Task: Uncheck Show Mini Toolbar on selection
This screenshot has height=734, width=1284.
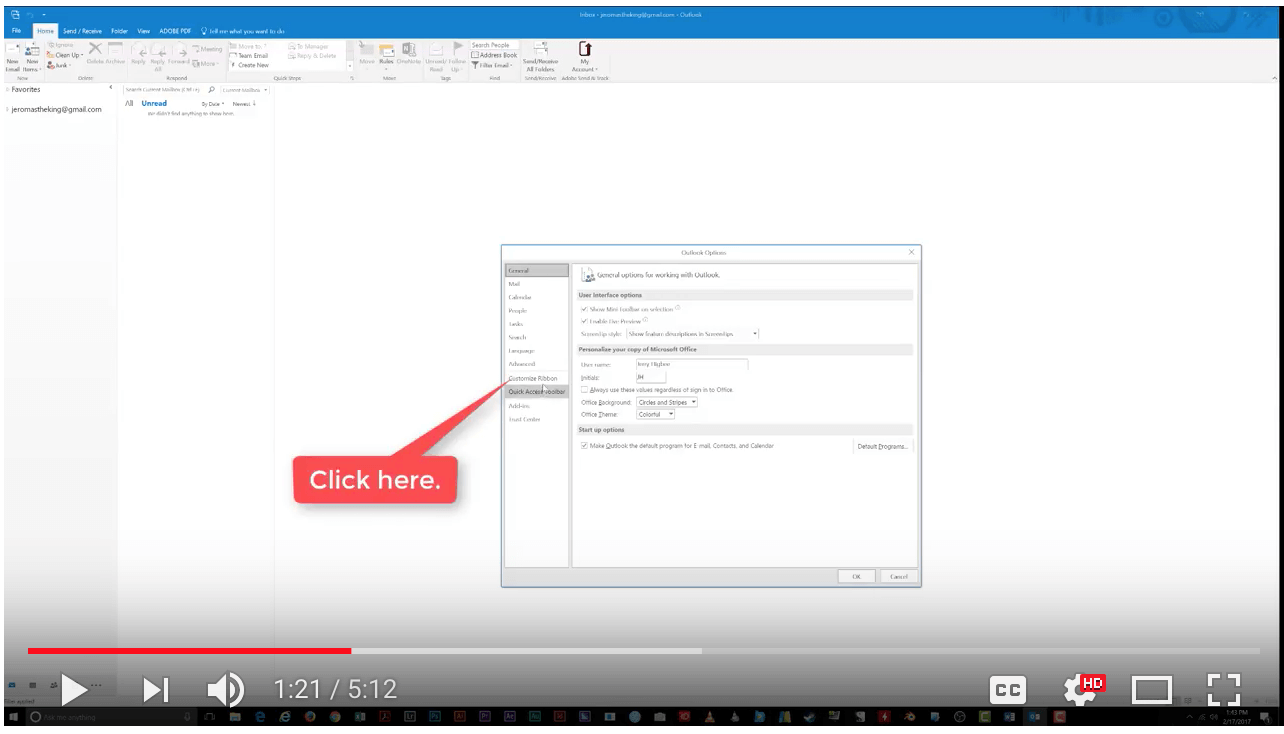Action: click(584, 309)
